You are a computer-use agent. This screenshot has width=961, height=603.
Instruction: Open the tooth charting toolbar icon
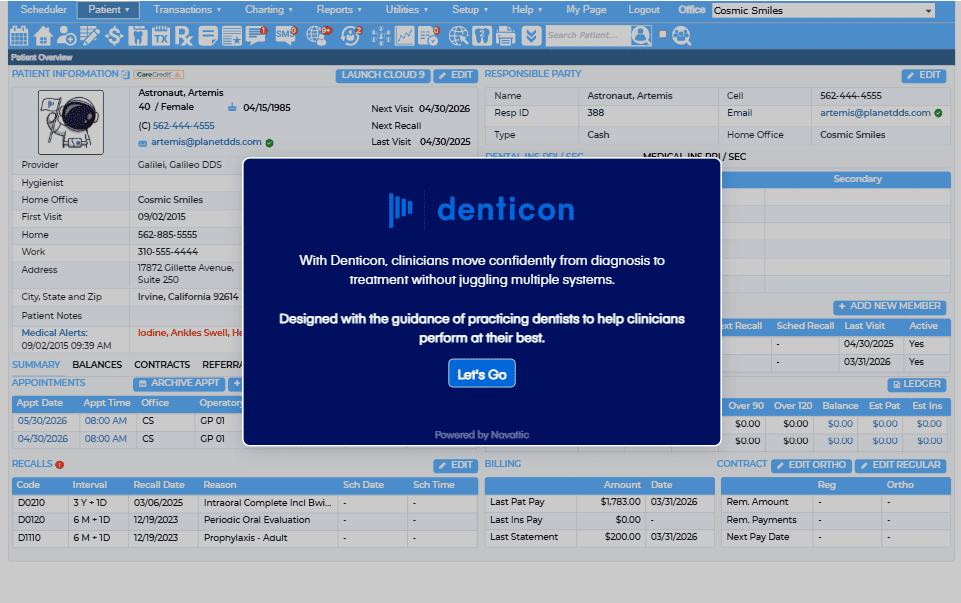point(138,36)
